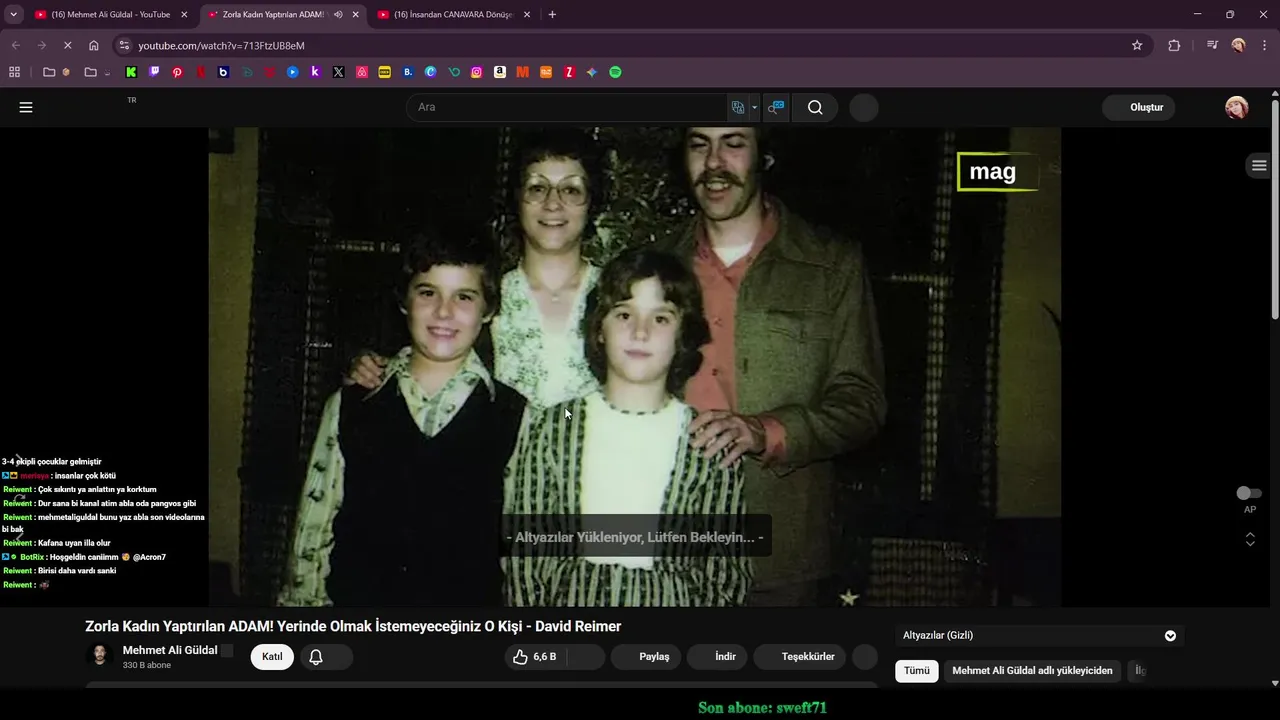This screenshot has width=1280, height=720.
Task: Click the Ara search input field
Action: pyautogui.click(x=567, y=107)
